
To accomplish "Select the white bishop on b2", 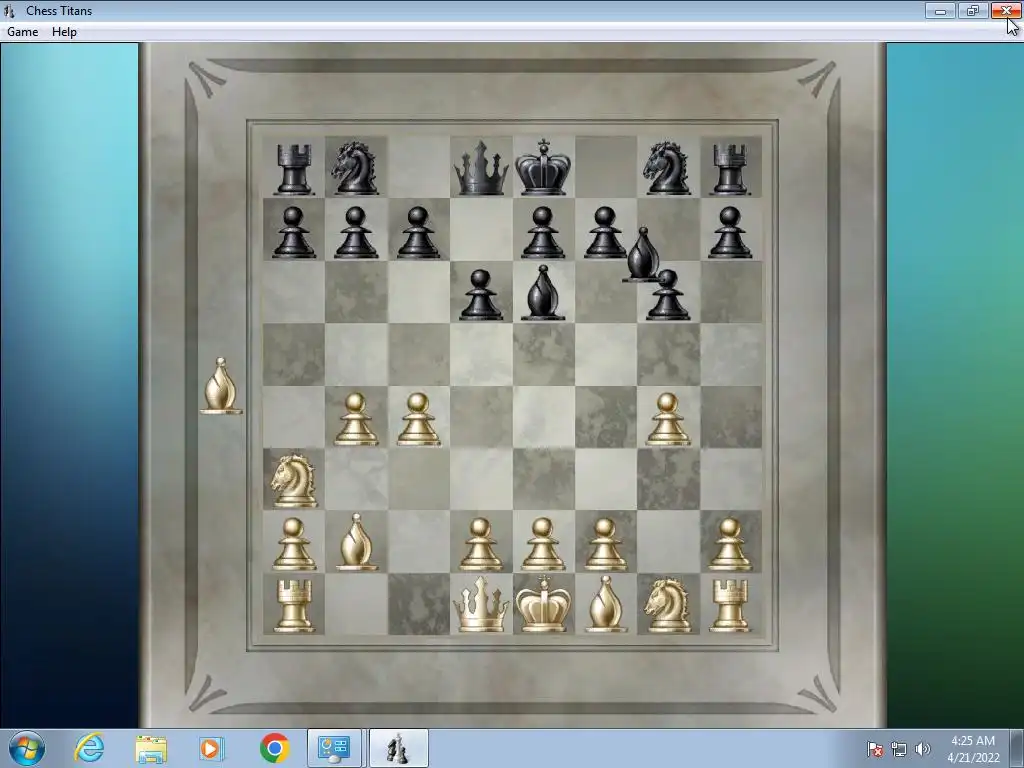I will (x=356, y=542).
